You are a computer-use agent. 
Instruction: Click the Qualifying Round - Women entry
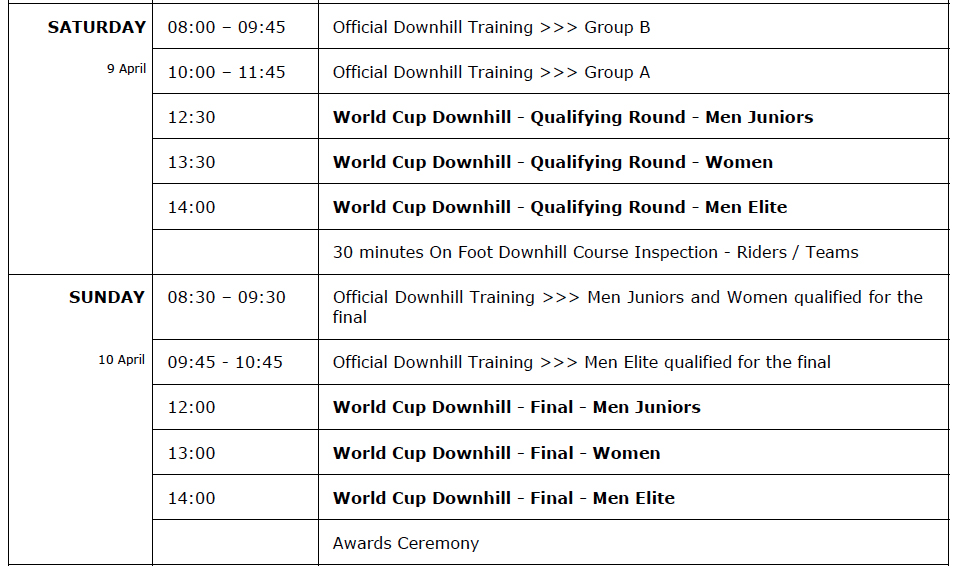click(552, 163)
